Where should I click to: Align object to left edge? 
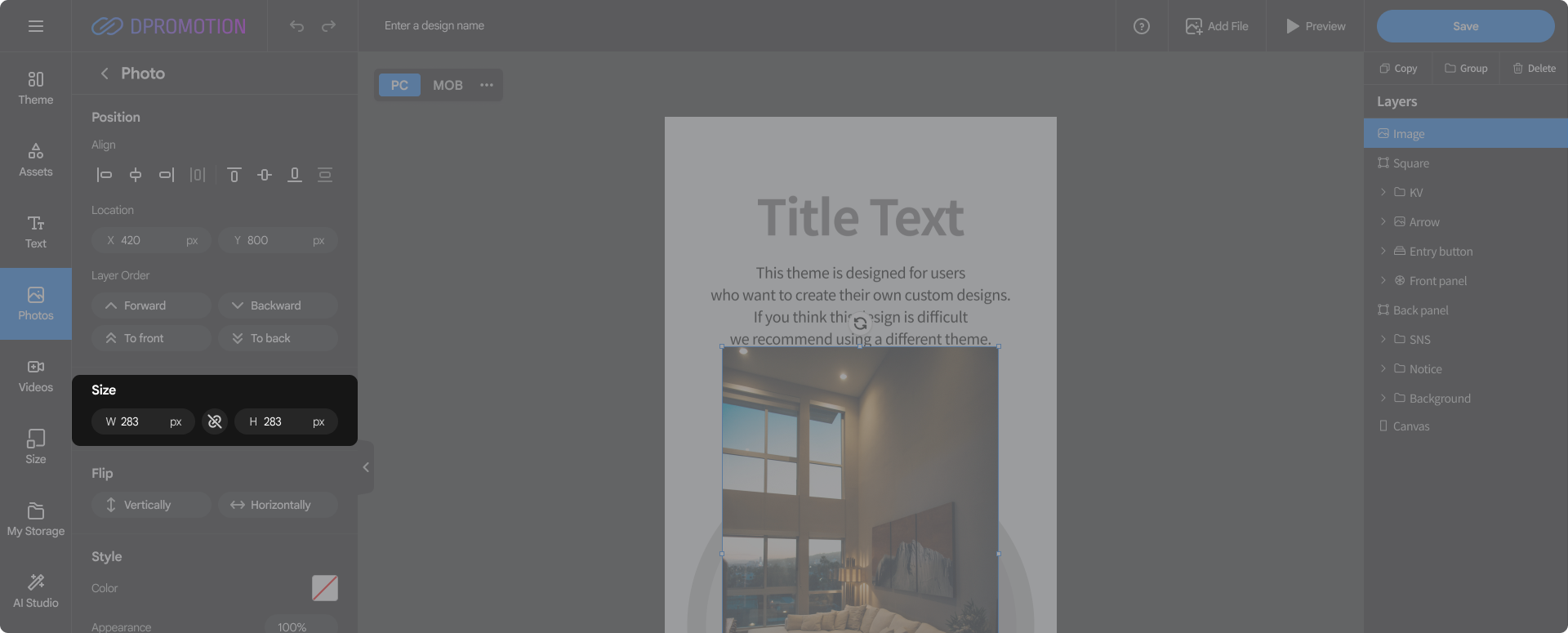click(105, 175)
